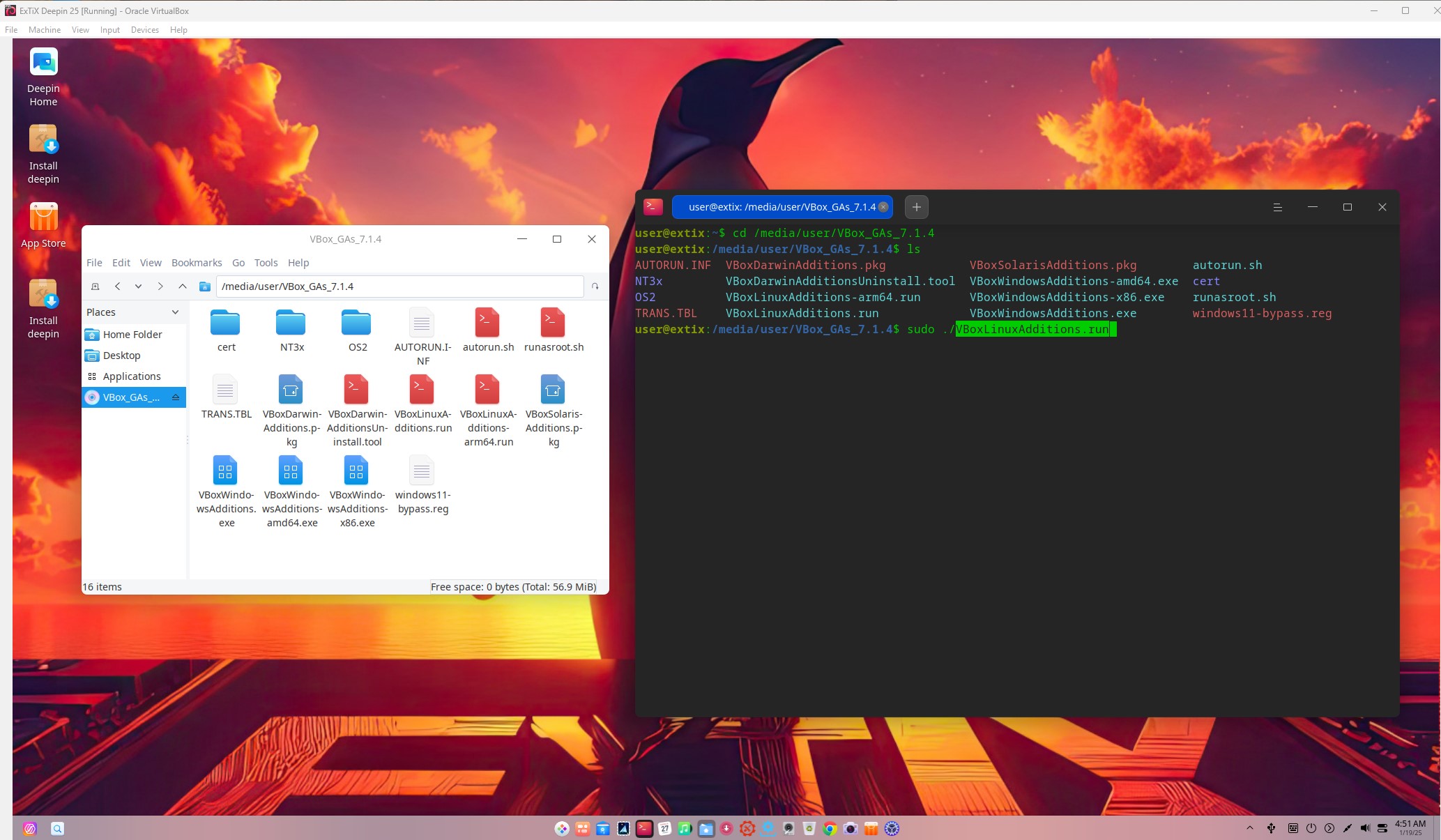This screenshot has height=840, width=1441.
Task: Open Calendar from the dock
Action: (x=664, y=828)
